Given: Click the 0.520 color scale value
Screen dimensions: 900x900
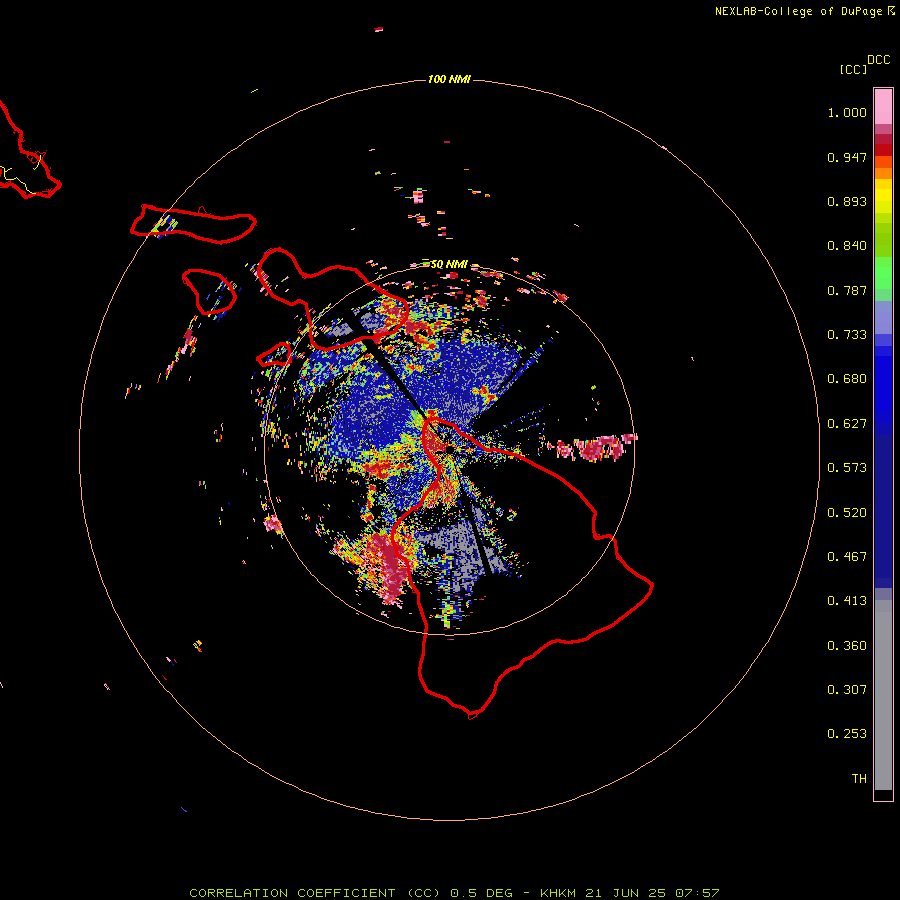Looking at the screenshot, I should (847, 513).
